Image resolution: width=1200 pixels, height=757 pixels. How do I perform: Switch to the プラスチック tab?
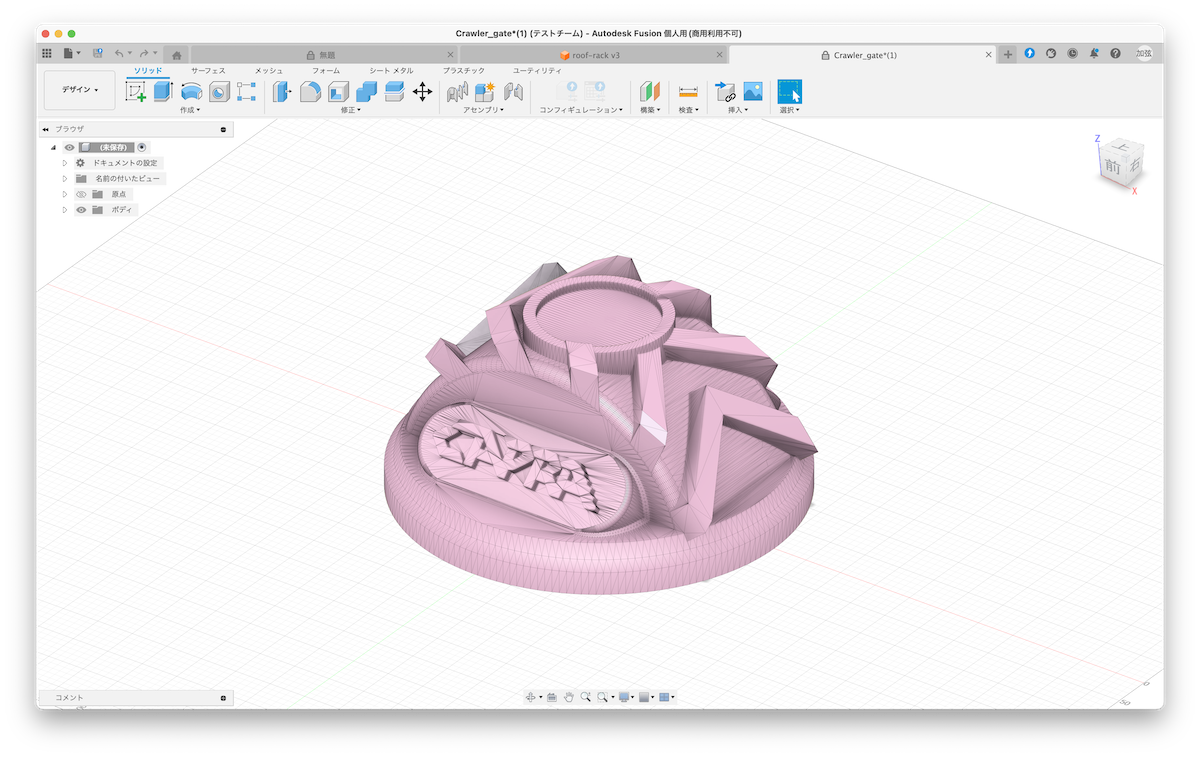point(464,71)
